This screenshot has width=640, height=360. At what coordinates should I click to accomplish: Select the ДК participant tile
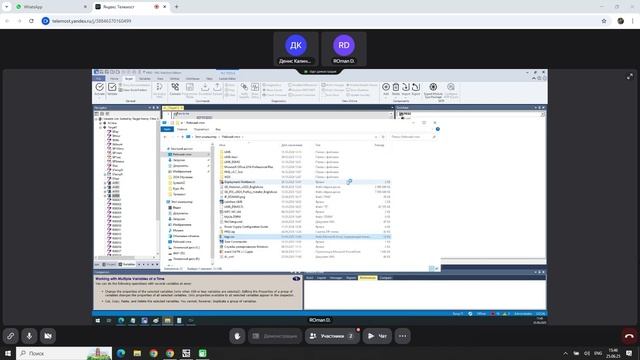(296, 49)
